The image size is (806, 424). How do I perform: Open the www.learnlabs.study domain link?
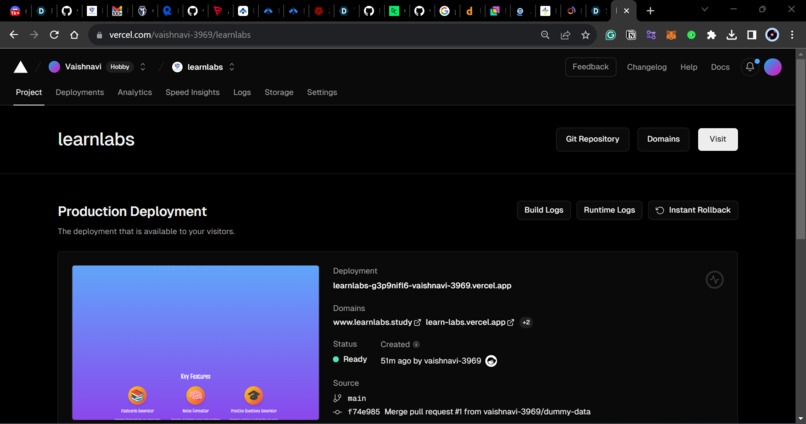373,322
